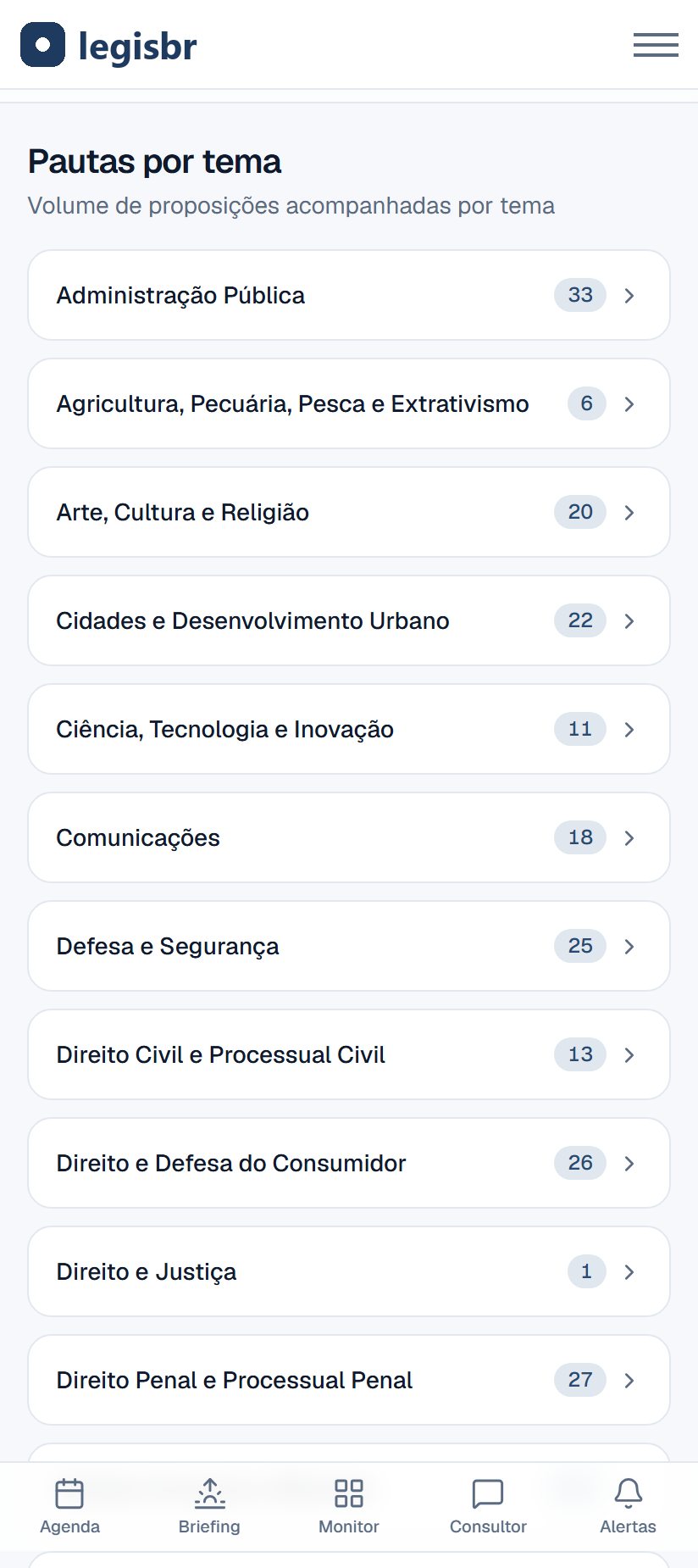Open Cidades e Desenvolvimento Urbano theme

pos(349,620)
